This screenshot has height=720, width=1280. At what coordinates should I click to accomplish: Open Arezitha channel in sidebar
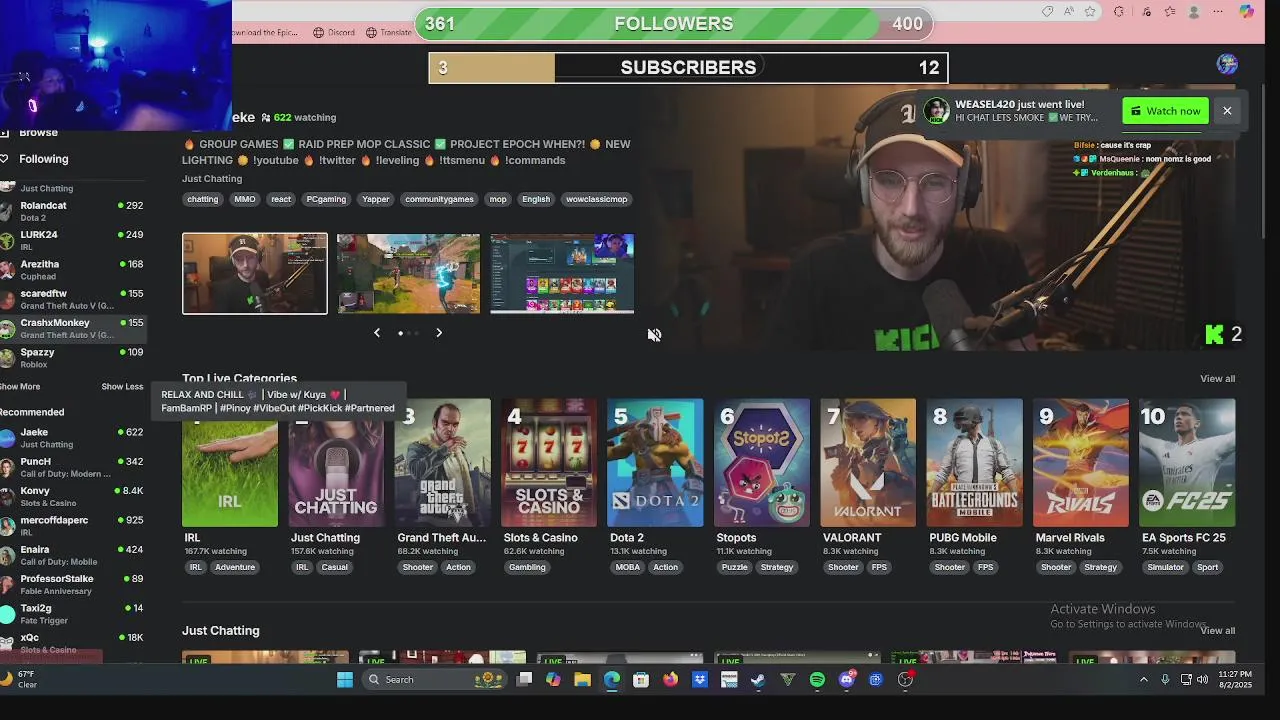[72, 270]
